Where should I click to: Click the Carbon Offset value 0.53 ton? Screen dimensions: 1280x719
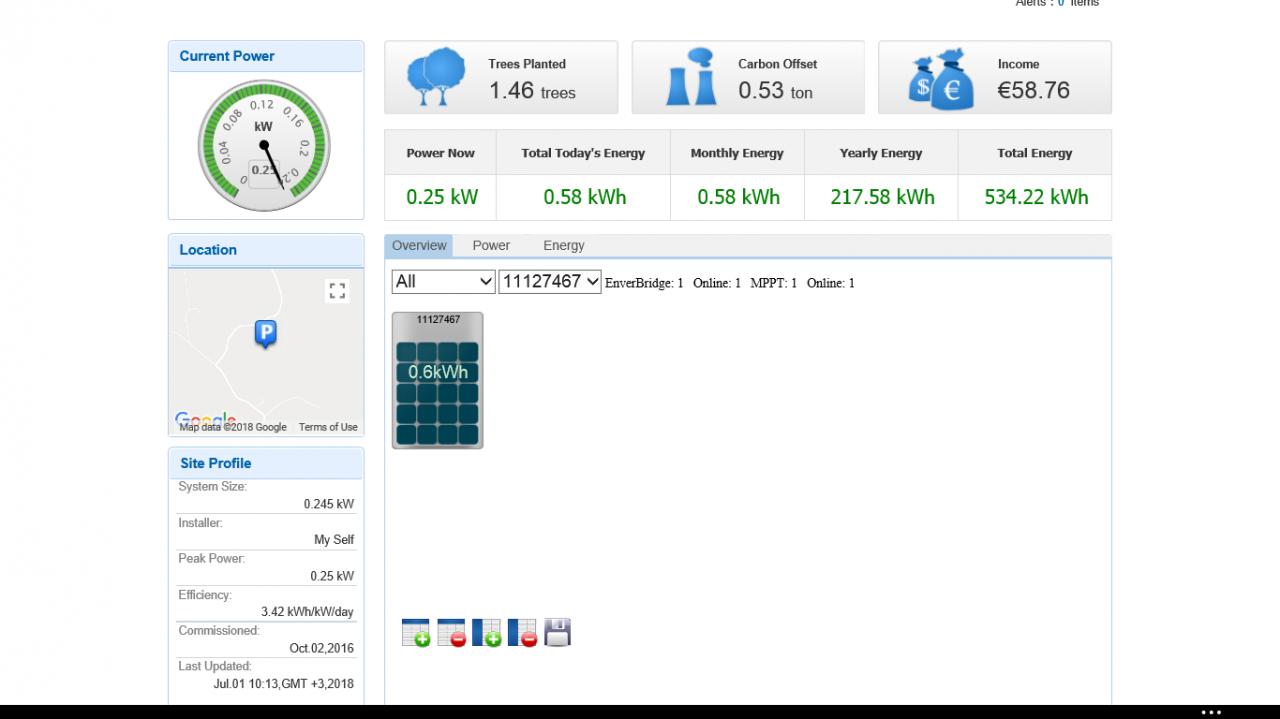[775, 91]
